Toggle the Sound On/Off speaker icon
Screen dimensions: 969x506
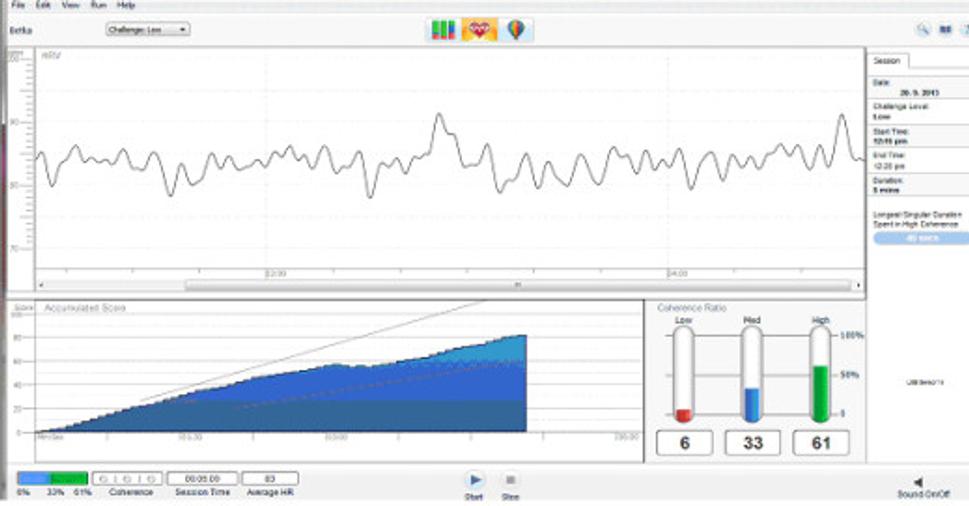[918, 482]
